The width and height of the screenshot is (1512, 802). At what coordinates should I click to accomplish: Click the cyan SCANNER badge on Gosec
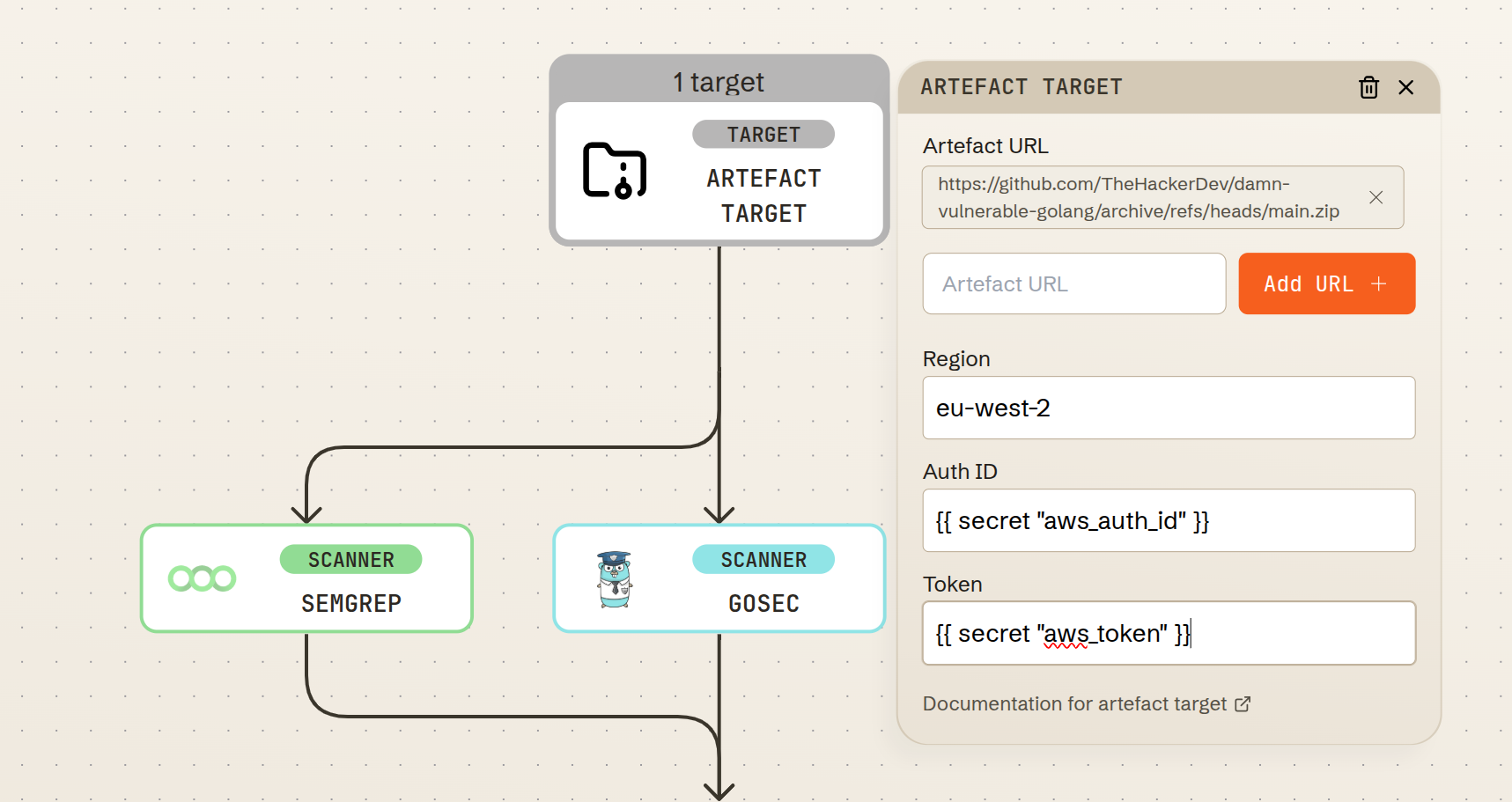[x=763, y=560]
